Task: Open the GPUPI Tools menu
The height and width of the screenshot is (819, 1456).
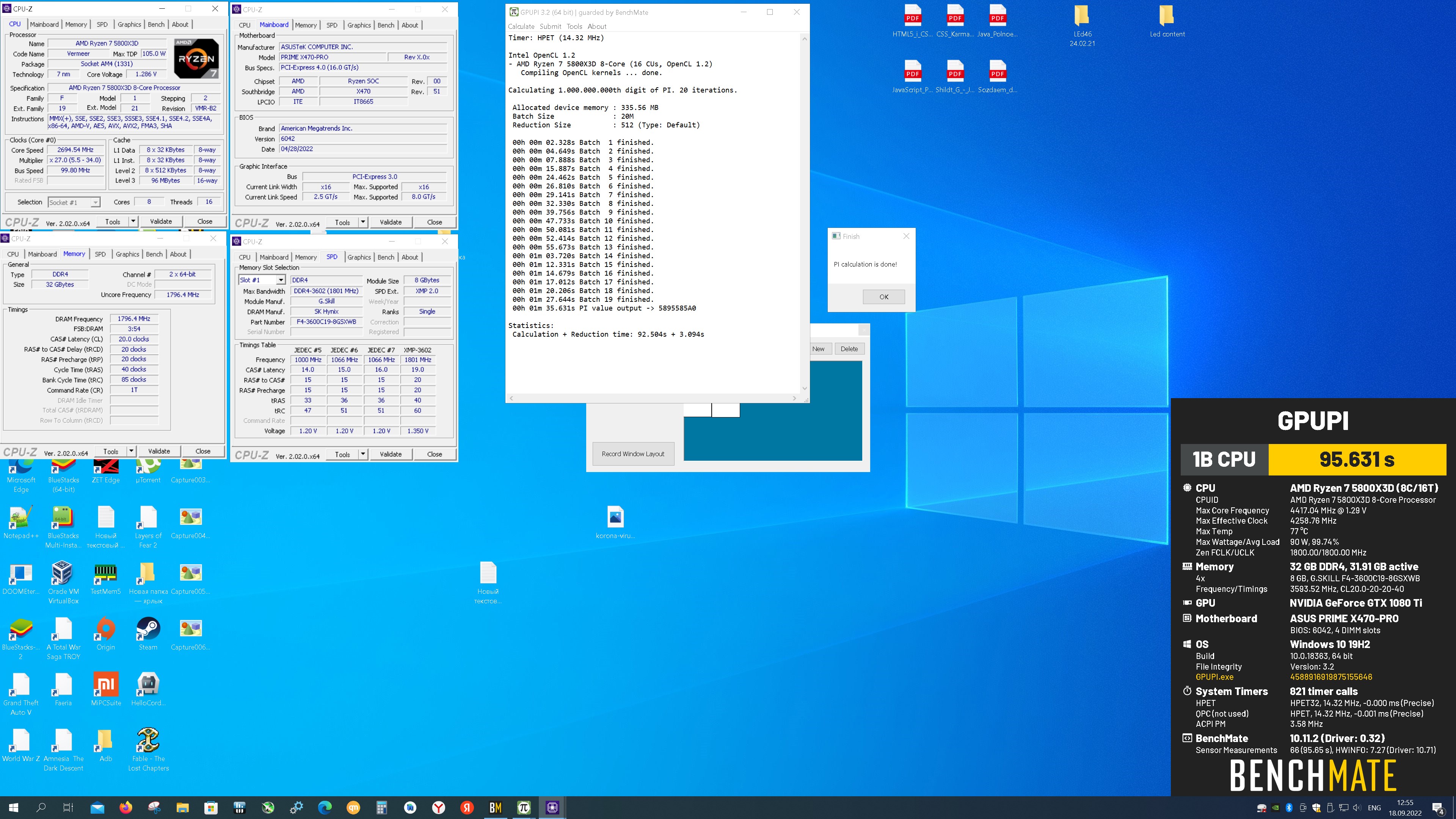Action: [x=574, y=27]
